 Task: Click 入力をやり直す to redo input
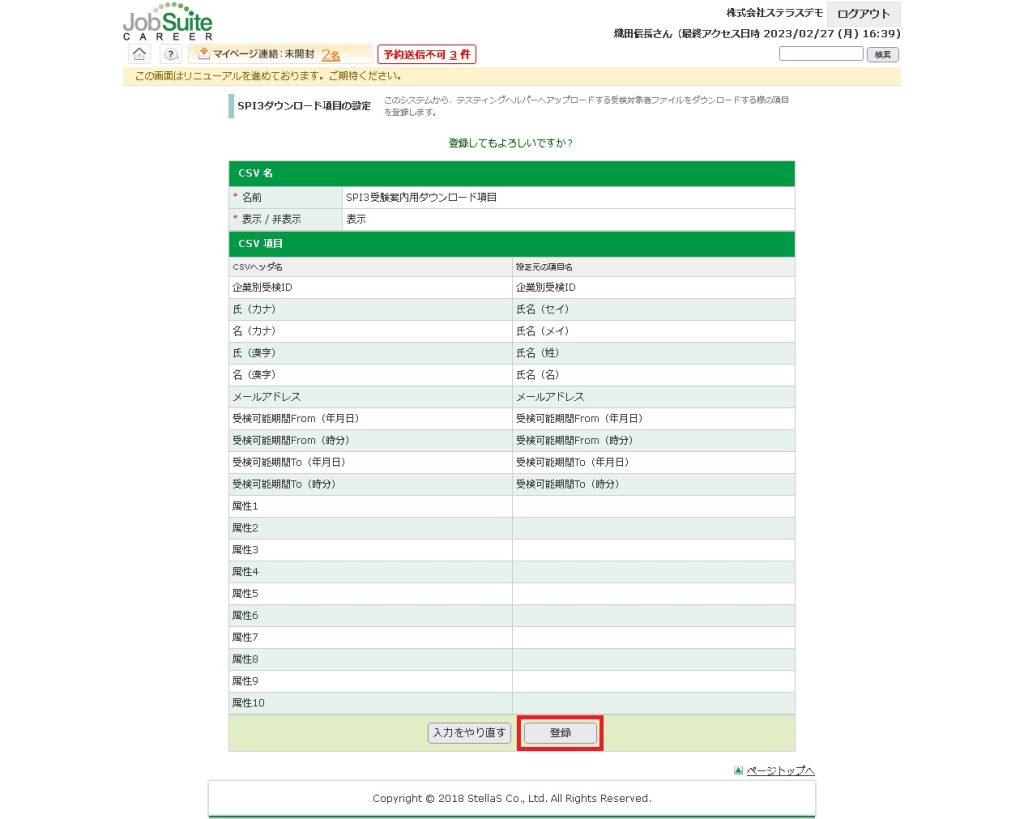pyautogui.click(x=470, y=732)
